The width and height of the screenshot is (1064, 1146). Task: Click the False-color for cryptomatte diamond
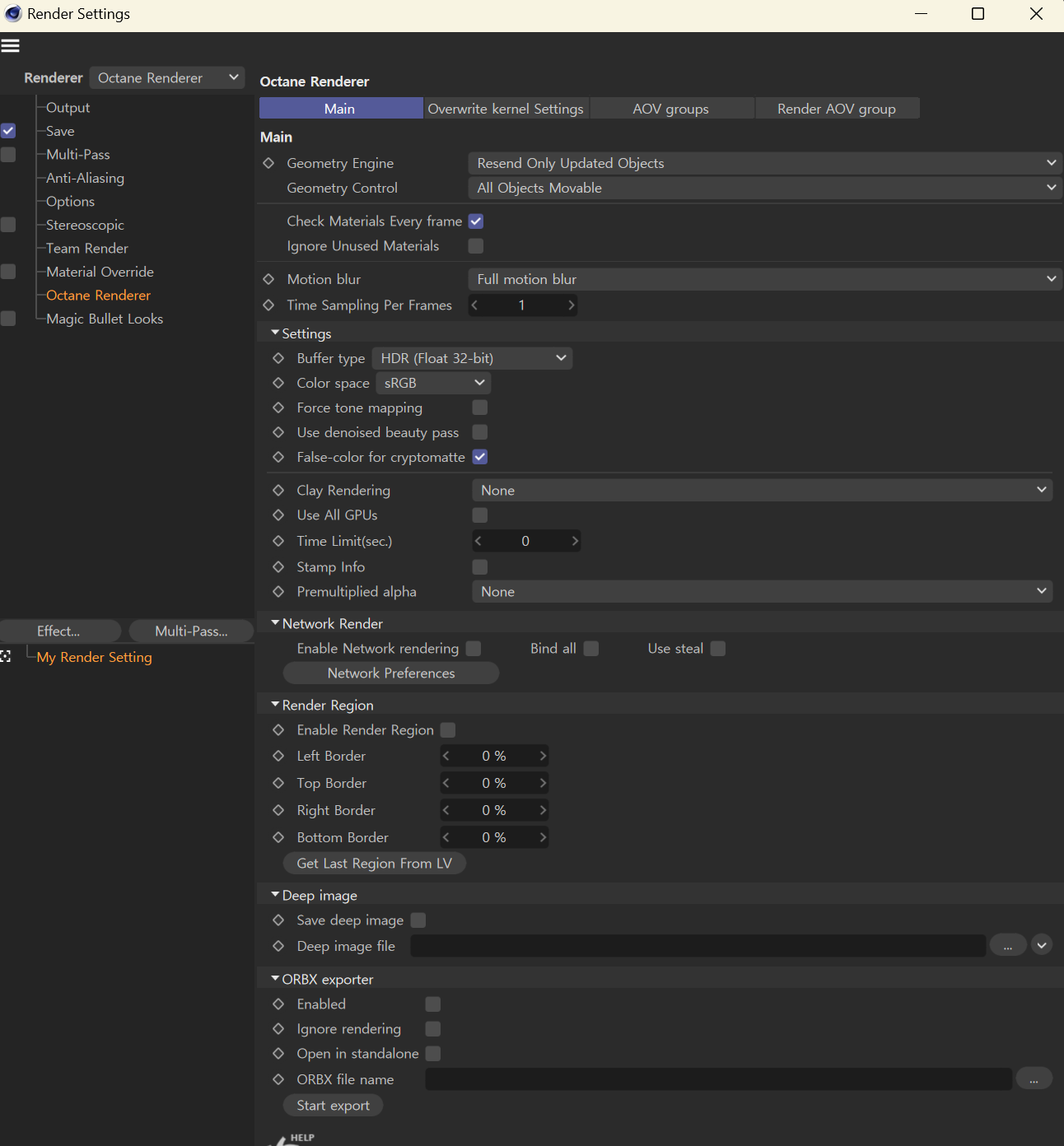coord(278,457)
